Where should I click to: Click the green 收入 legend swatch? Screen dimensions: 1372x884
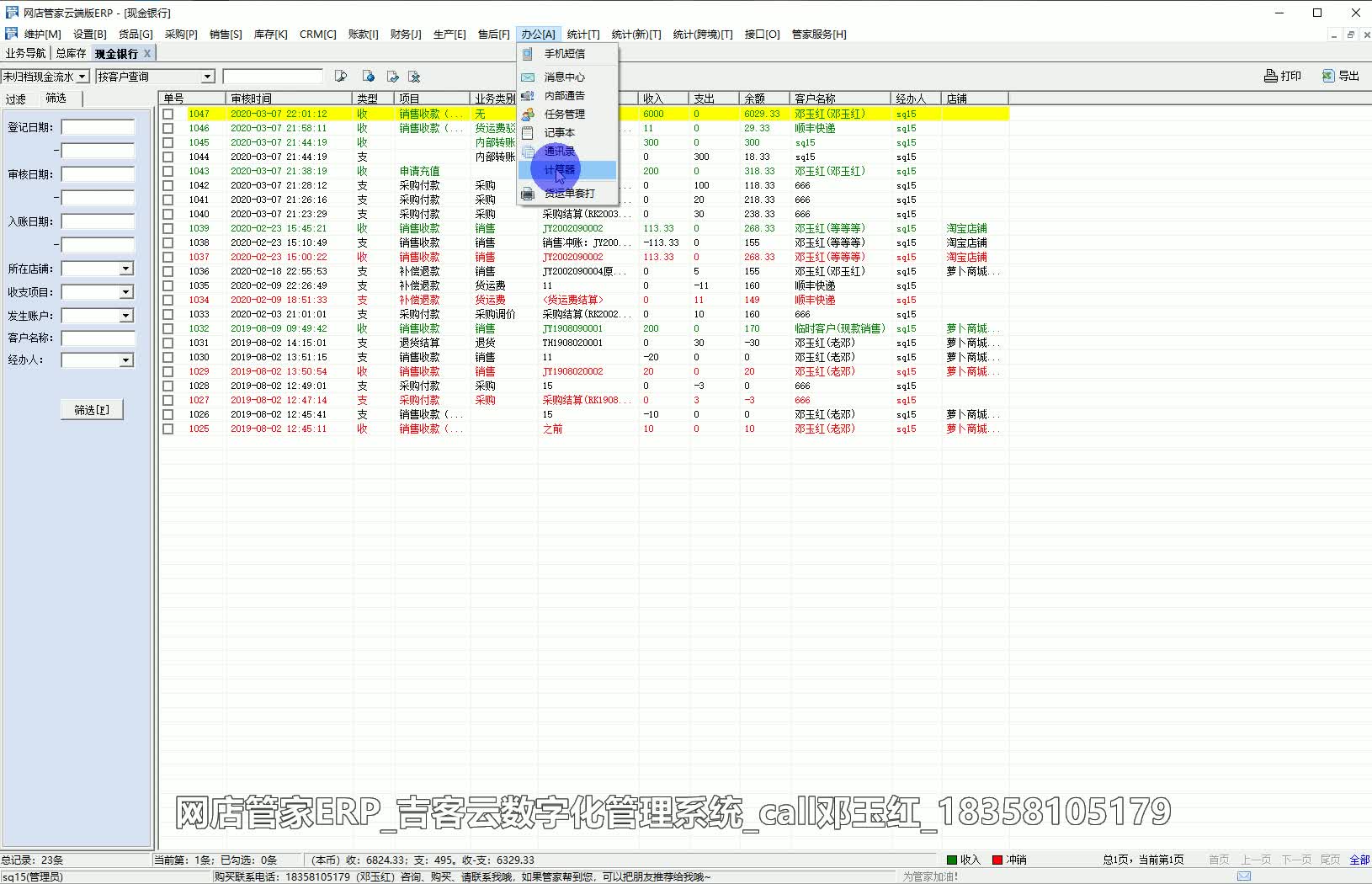(952, 860)
